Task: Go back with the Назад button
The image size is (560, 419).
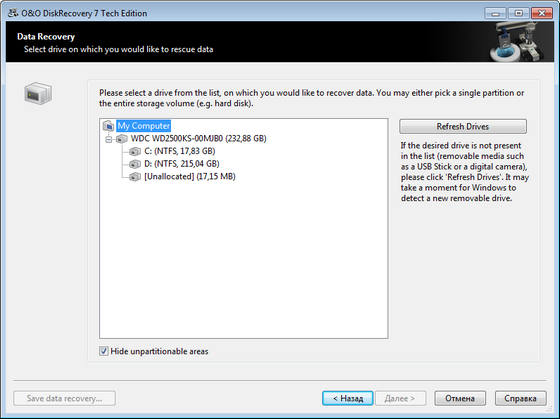Action: [348, 398]
